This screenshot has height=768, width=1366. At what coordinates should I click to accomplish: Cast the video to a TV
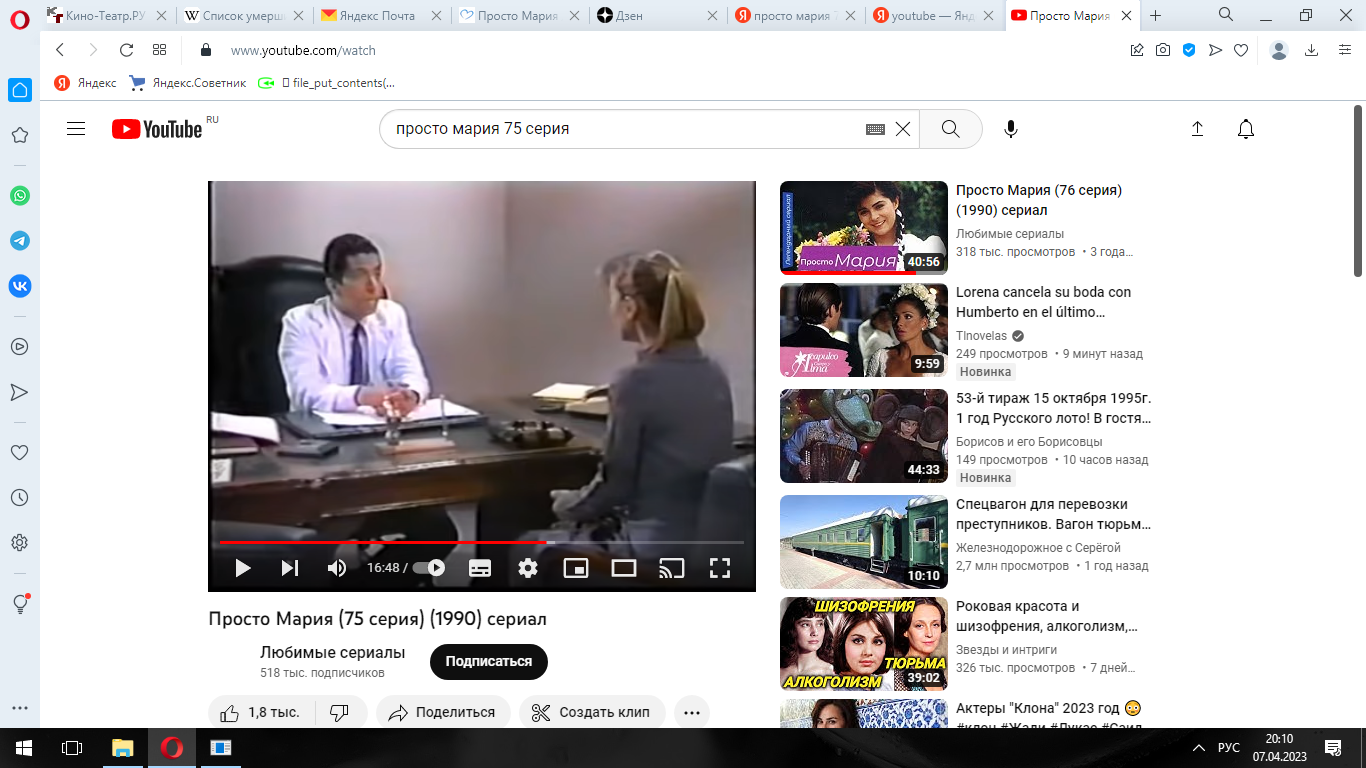coord(672,568)
